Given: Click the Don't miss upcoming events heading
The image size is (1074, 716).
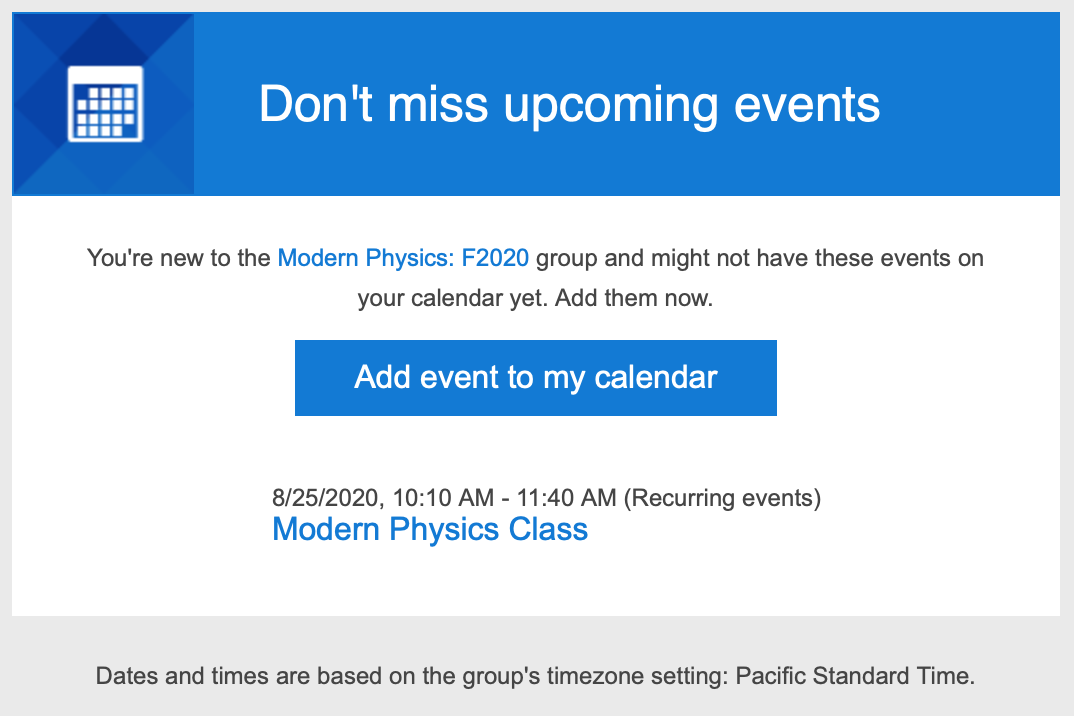Looking at the screenshot, I should coord(569,104).
